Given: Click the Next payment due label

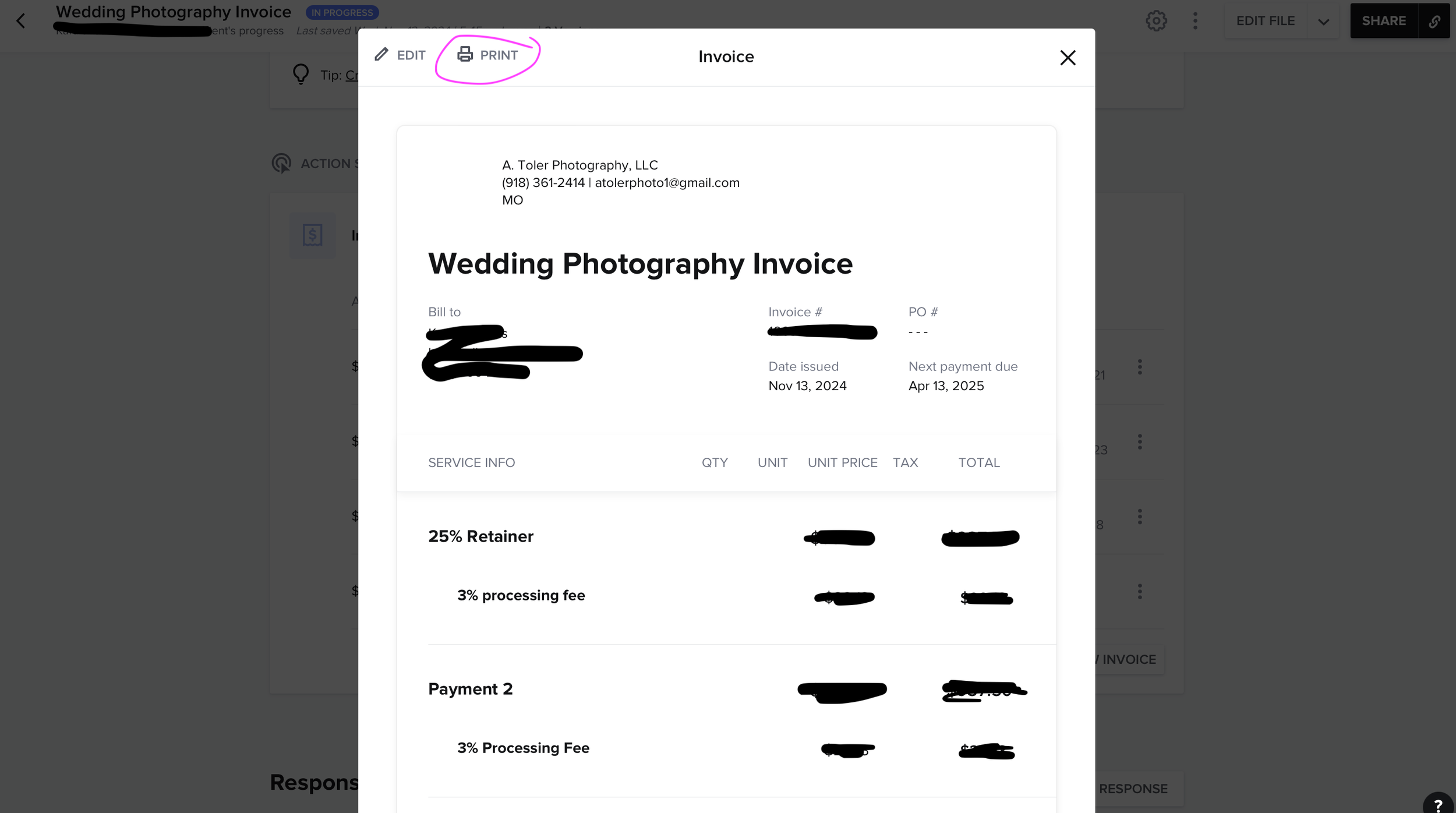Looking at the screenshot, I should [x=963, y=367].
